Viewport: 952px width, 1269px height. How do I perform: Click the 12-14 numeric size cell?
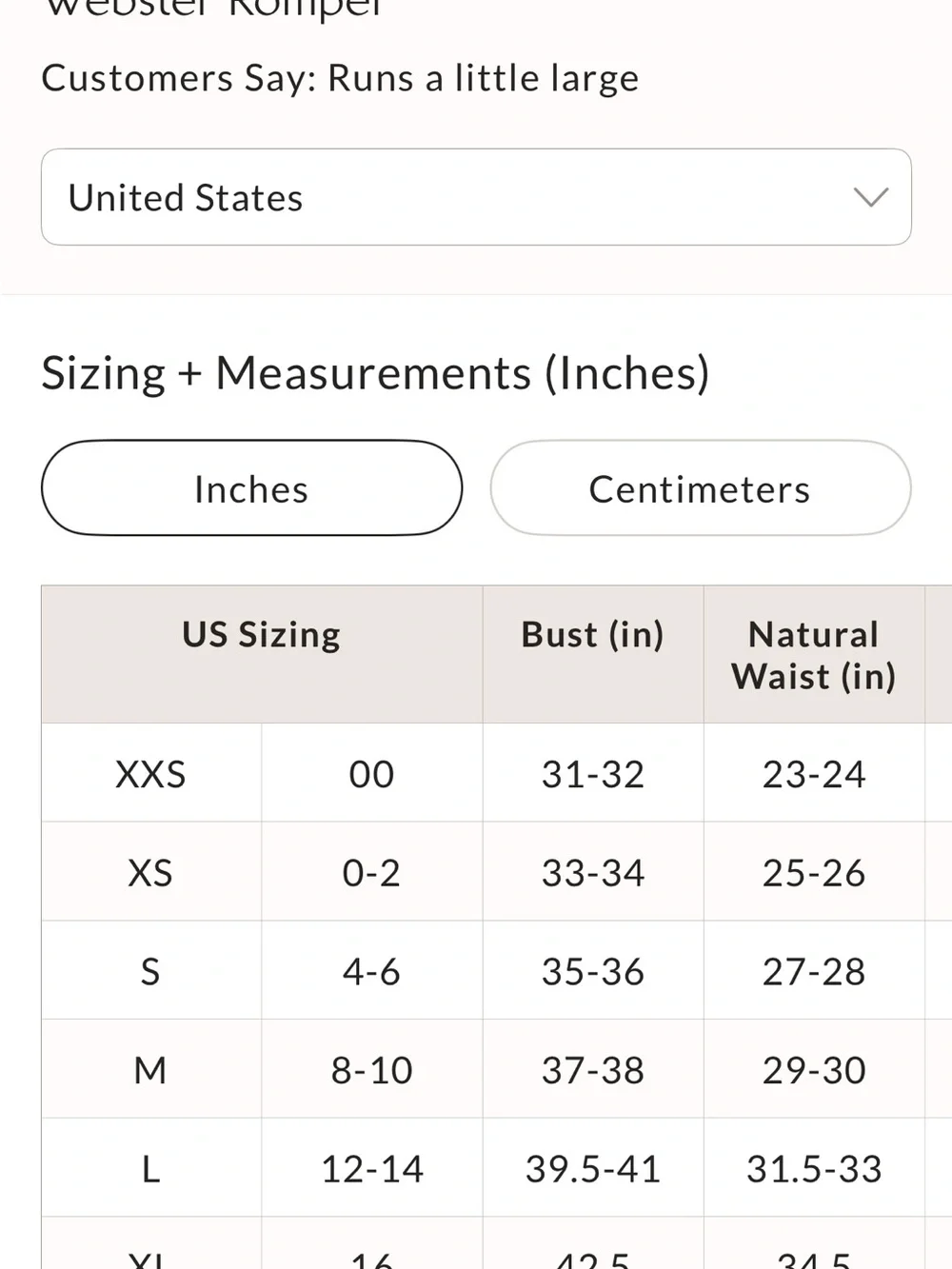pos(372,1169)
